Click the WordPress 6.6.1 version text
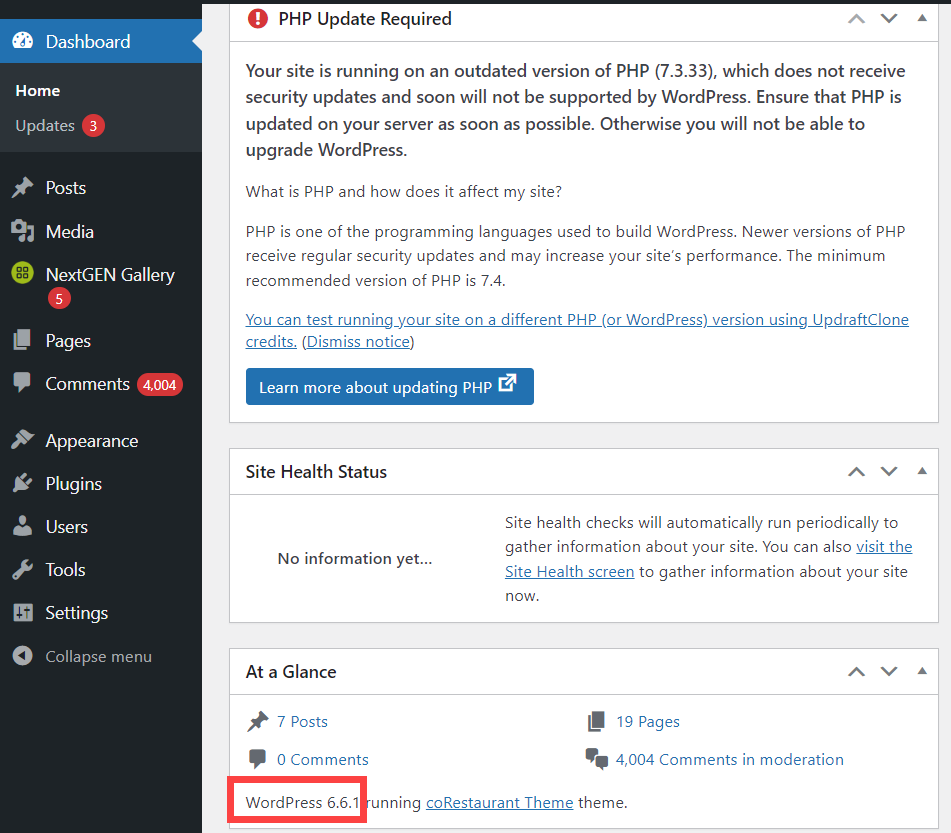Viewport: 951px width, 833px height. (x=302, y=802)
